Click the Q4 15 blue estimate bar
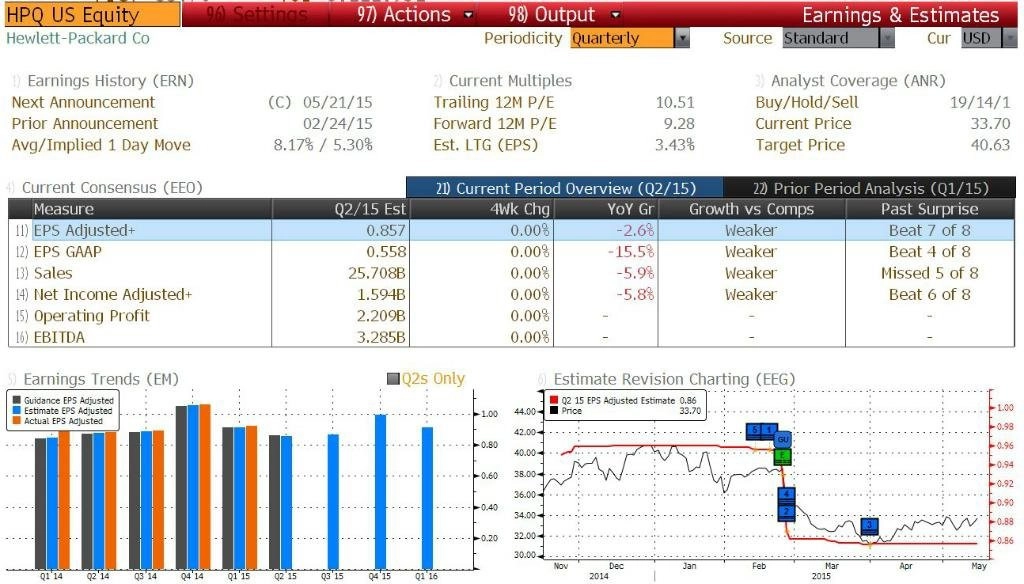The image size is (1024, 584). click(x=380, y=492)
